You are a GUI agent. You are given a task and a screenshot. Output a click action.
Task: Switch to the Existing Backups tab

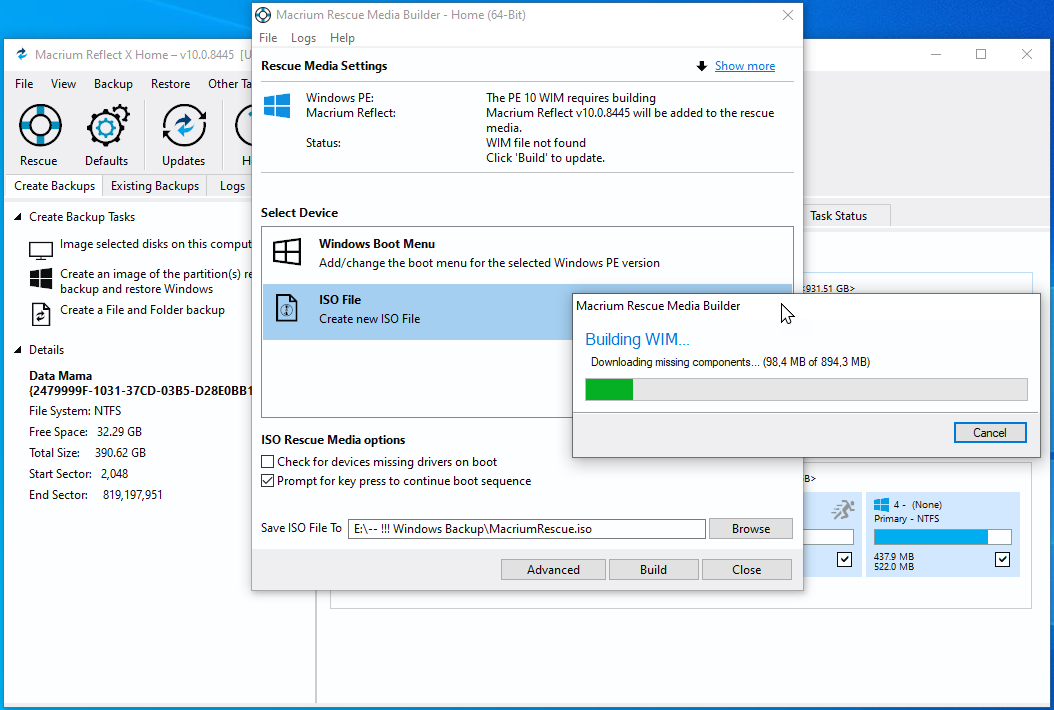[155, 186]
